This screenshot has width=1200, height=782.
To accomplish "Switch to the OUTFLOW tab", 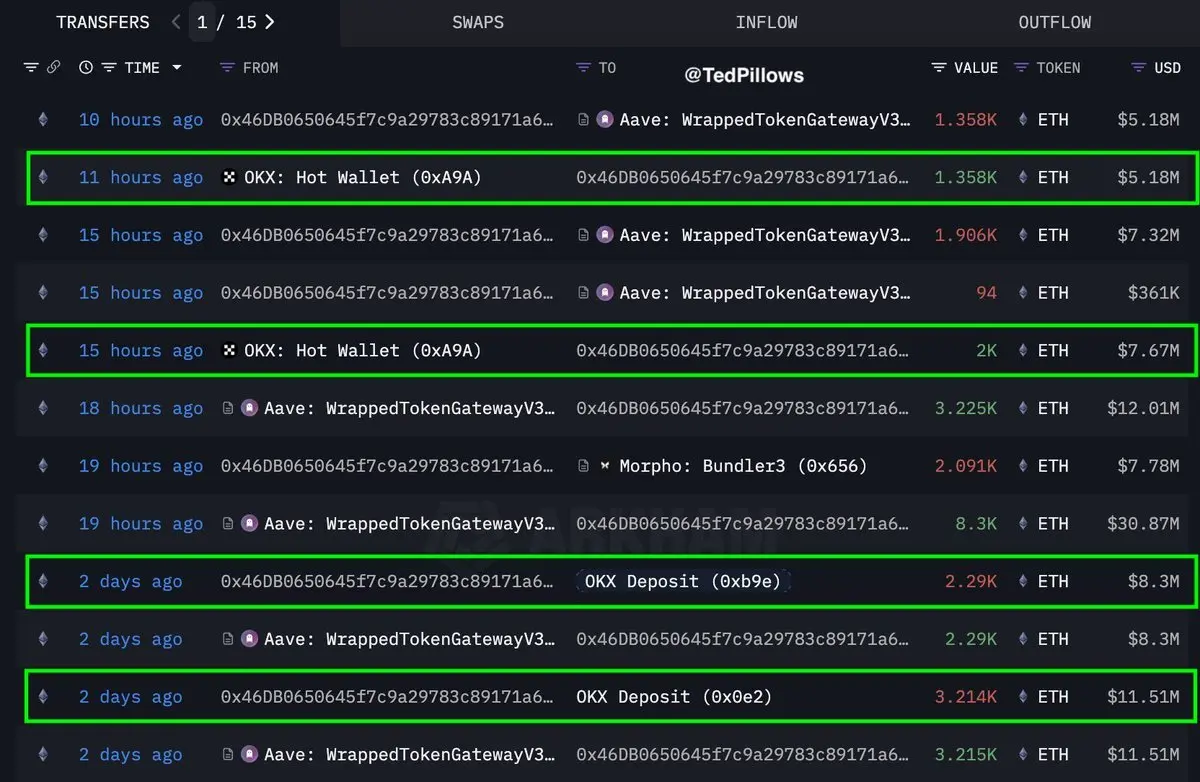I will coord(1054,22).
